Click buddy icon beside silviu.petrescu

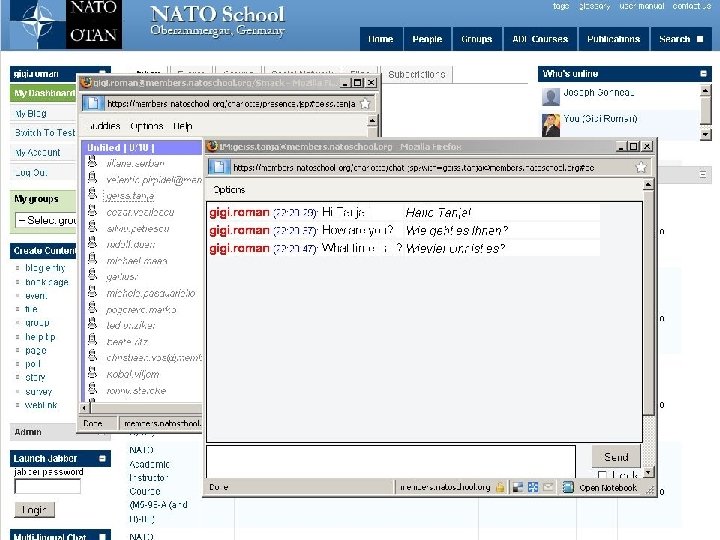coord(92,227)
